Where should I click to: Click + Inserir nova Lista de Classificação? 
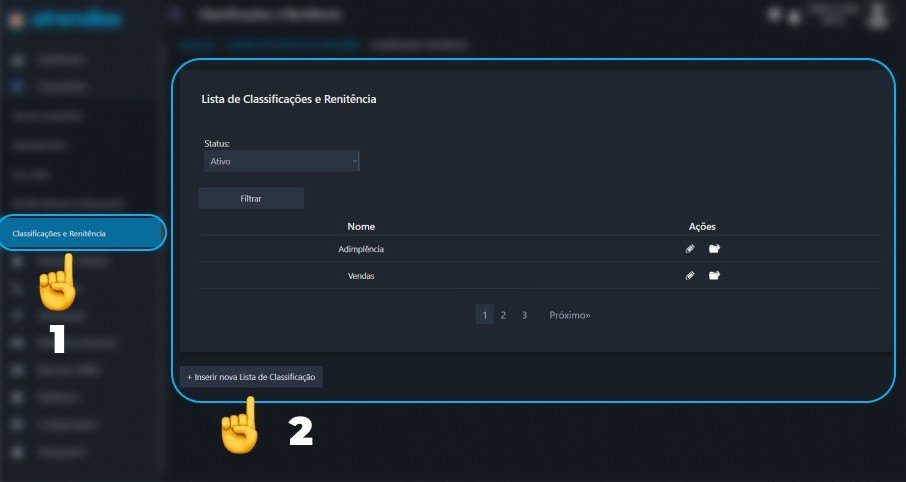coord(251,377)
